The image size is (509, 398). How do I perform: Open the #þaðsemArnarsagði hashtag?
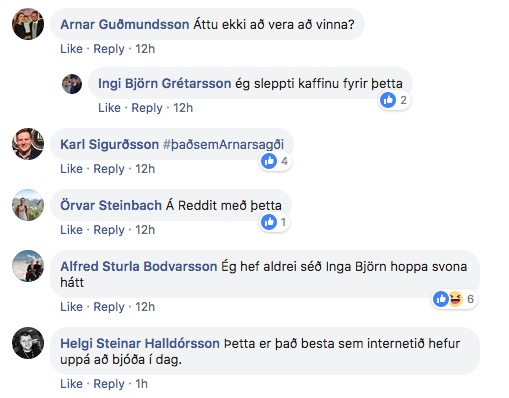[x=223, y=145]
